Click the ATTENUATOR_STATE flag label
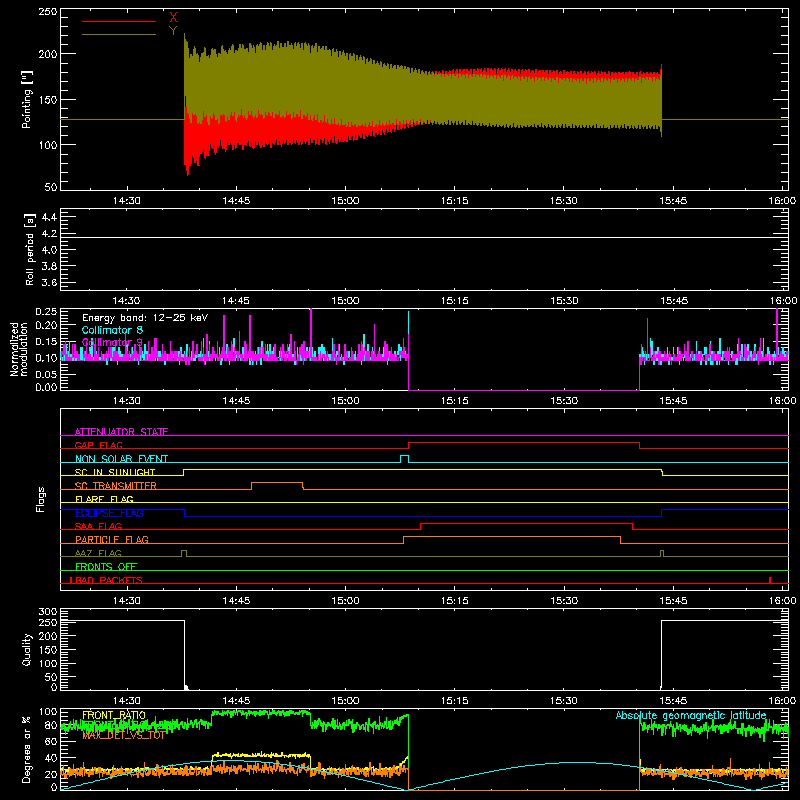This screenshot has width=800, height=800. point(121,432)
